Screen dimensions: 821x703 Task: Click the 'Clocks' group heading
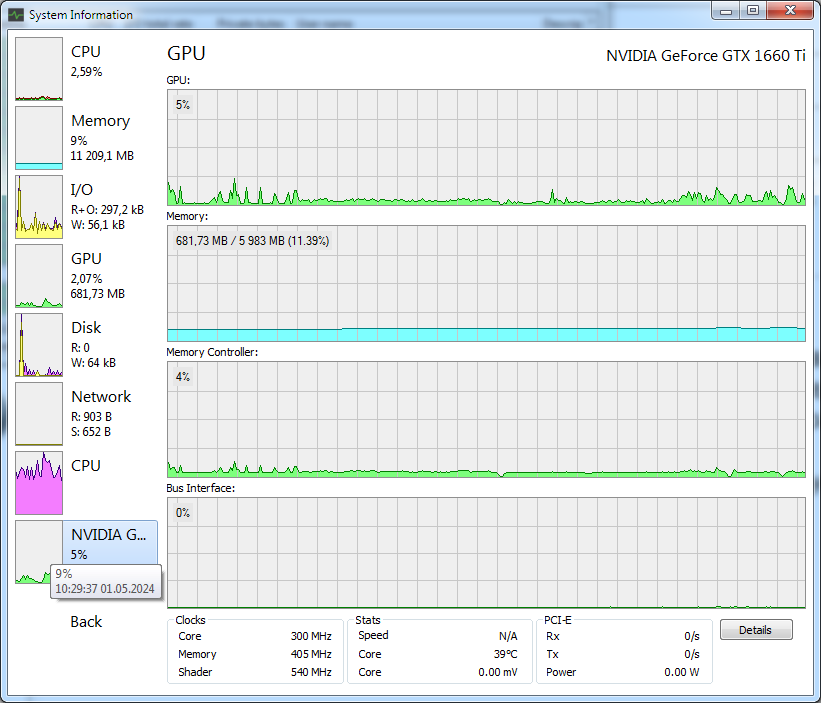pos(190,620)
